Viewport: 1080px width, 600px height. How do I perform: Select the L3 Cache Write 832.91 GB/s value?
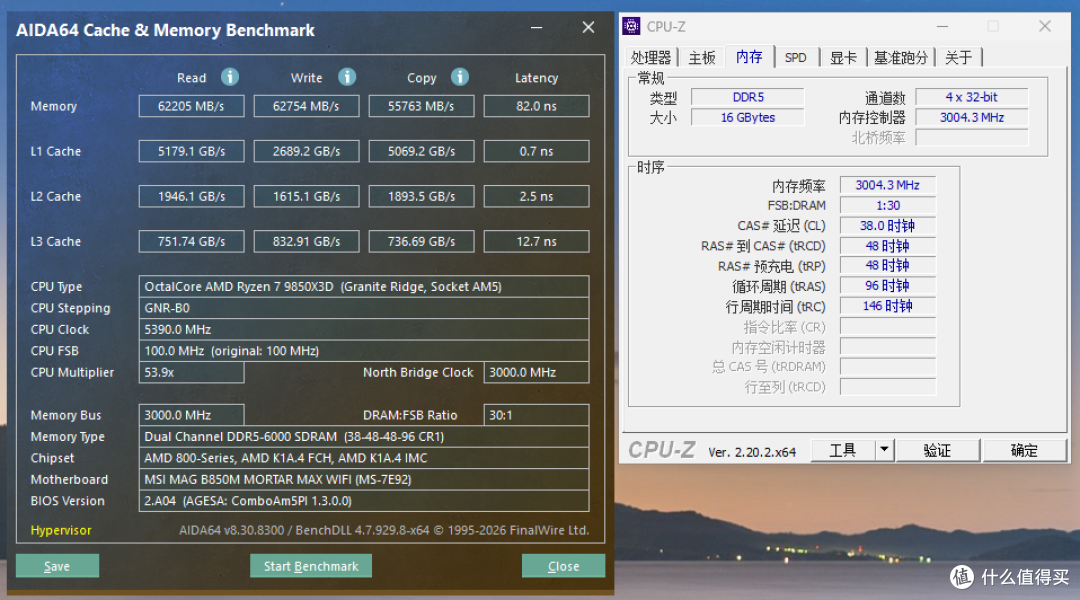click(307, 242)
